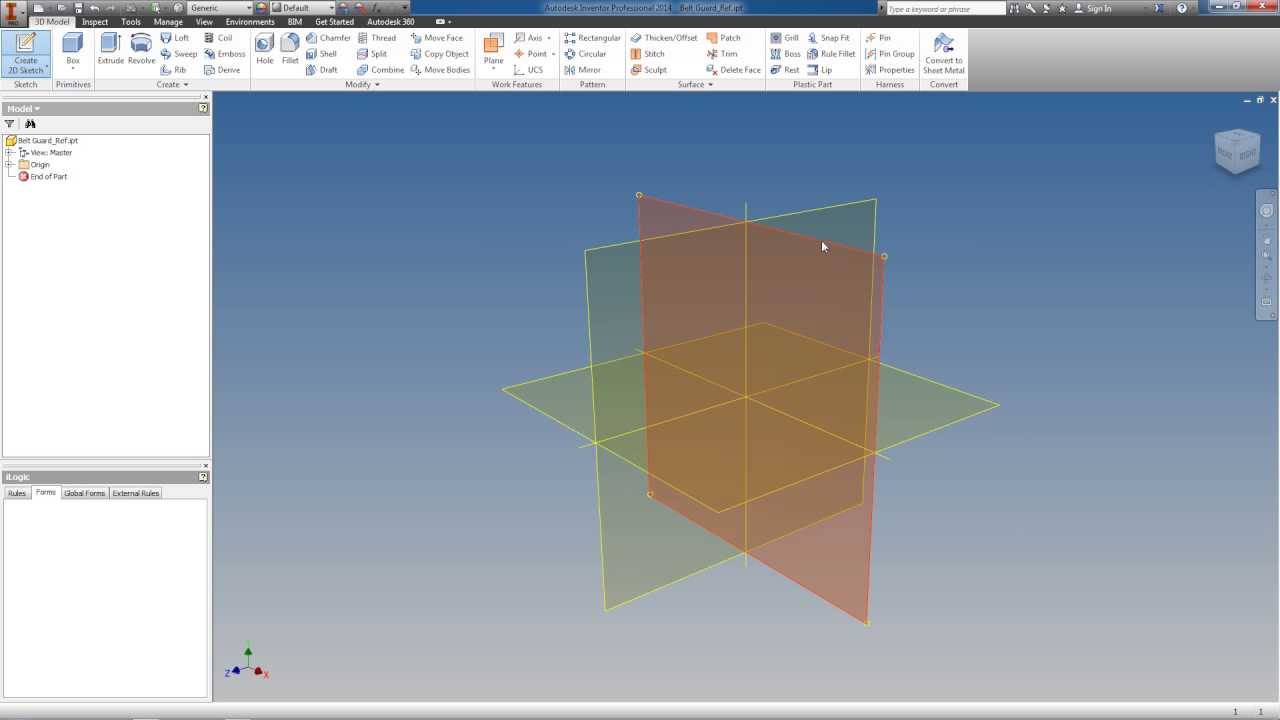1280x720 pixels.
Task: Switch to Global Forms tab
Action: pos(84,493)
